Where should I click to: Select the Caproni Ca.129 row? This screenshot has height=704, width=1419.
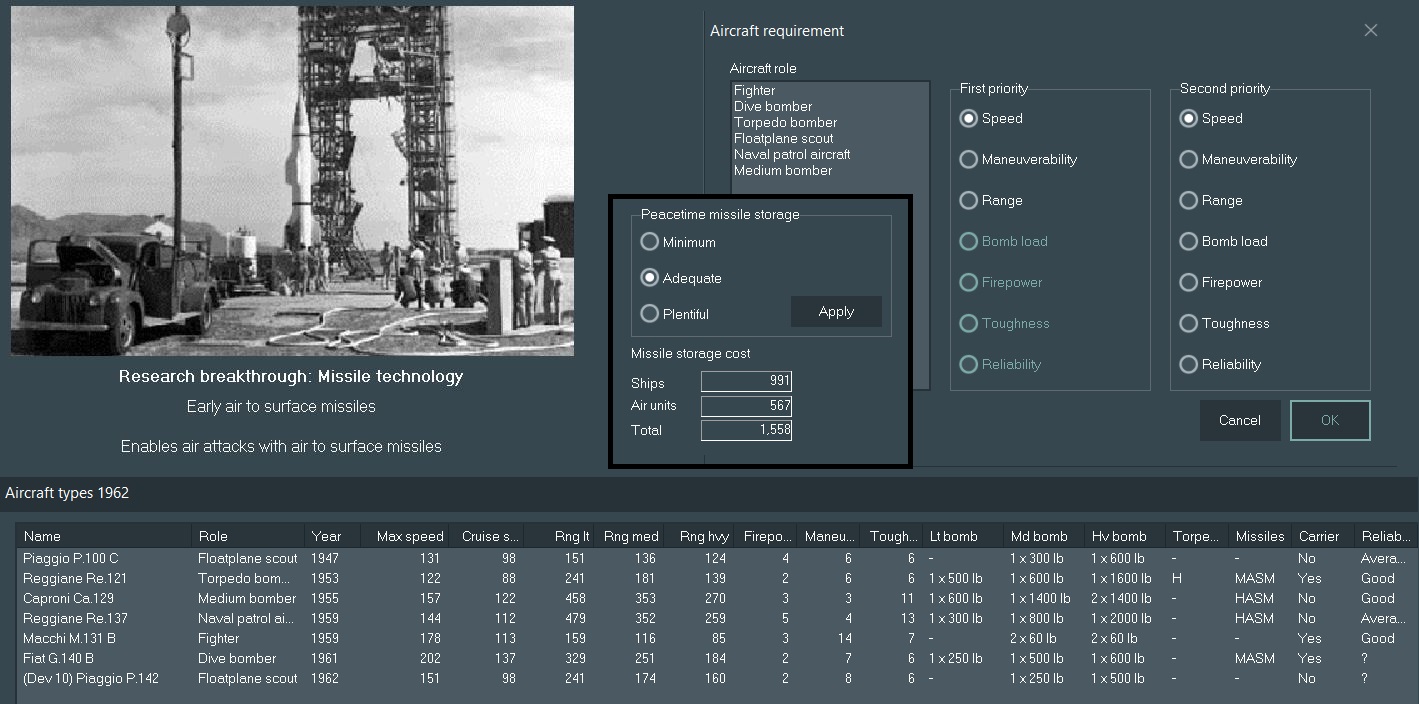tap(718, 598)
